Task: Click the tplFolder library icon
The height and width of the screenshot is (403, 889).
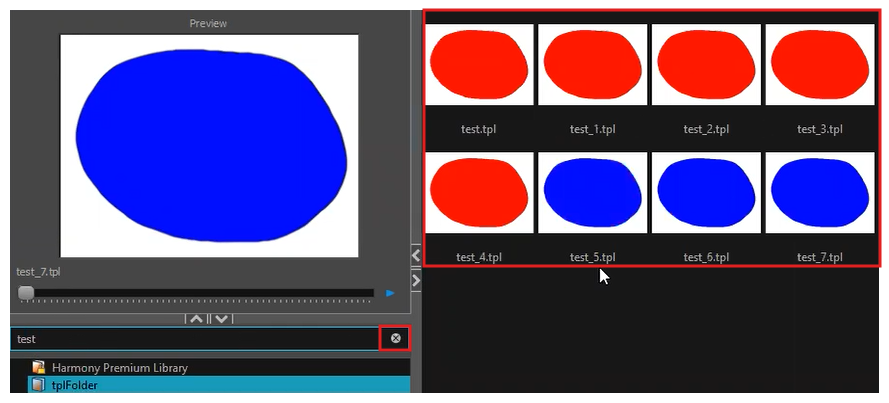Action: tap(39, 385)
